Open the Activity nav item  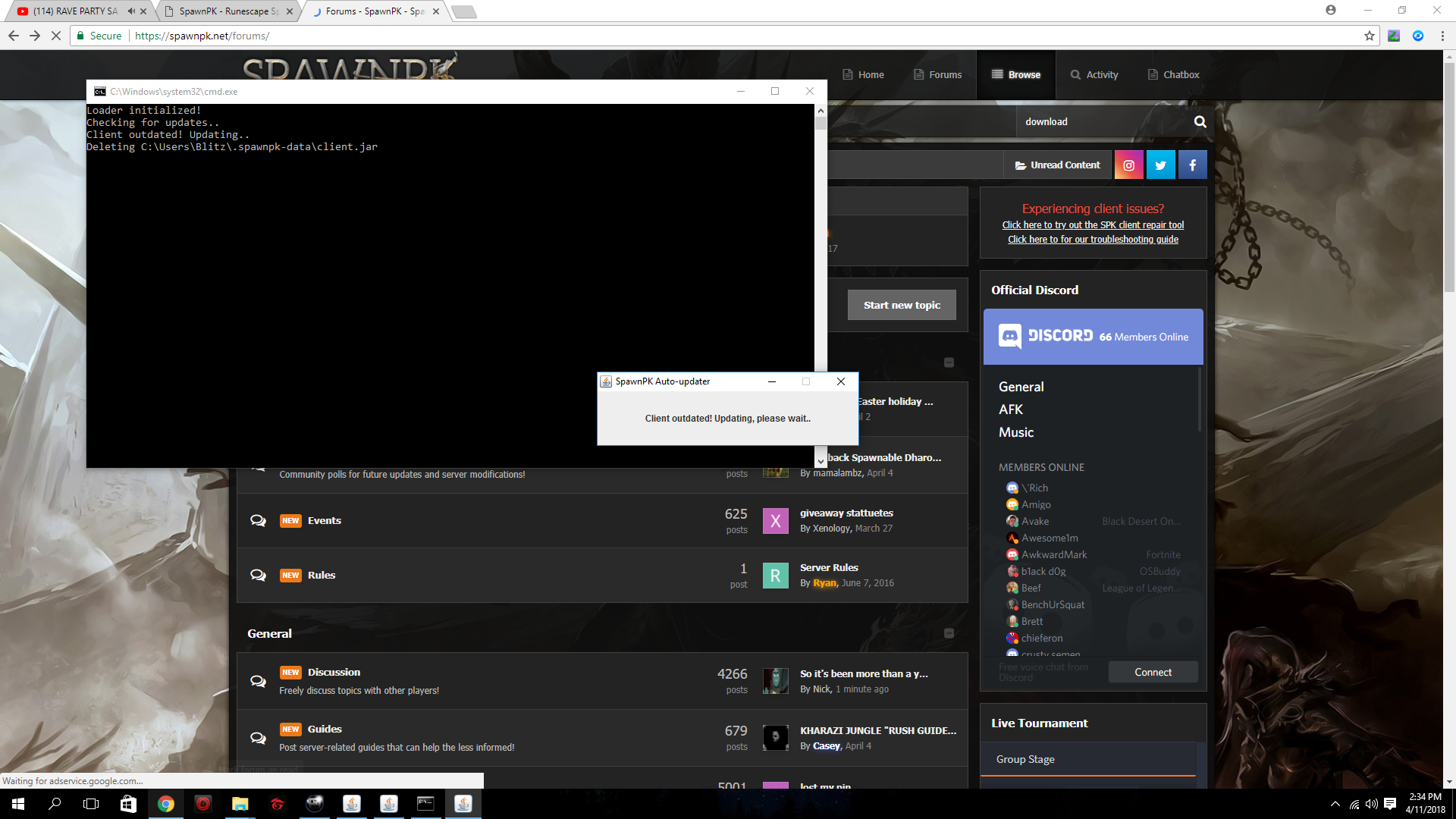tap(1094, 74)
